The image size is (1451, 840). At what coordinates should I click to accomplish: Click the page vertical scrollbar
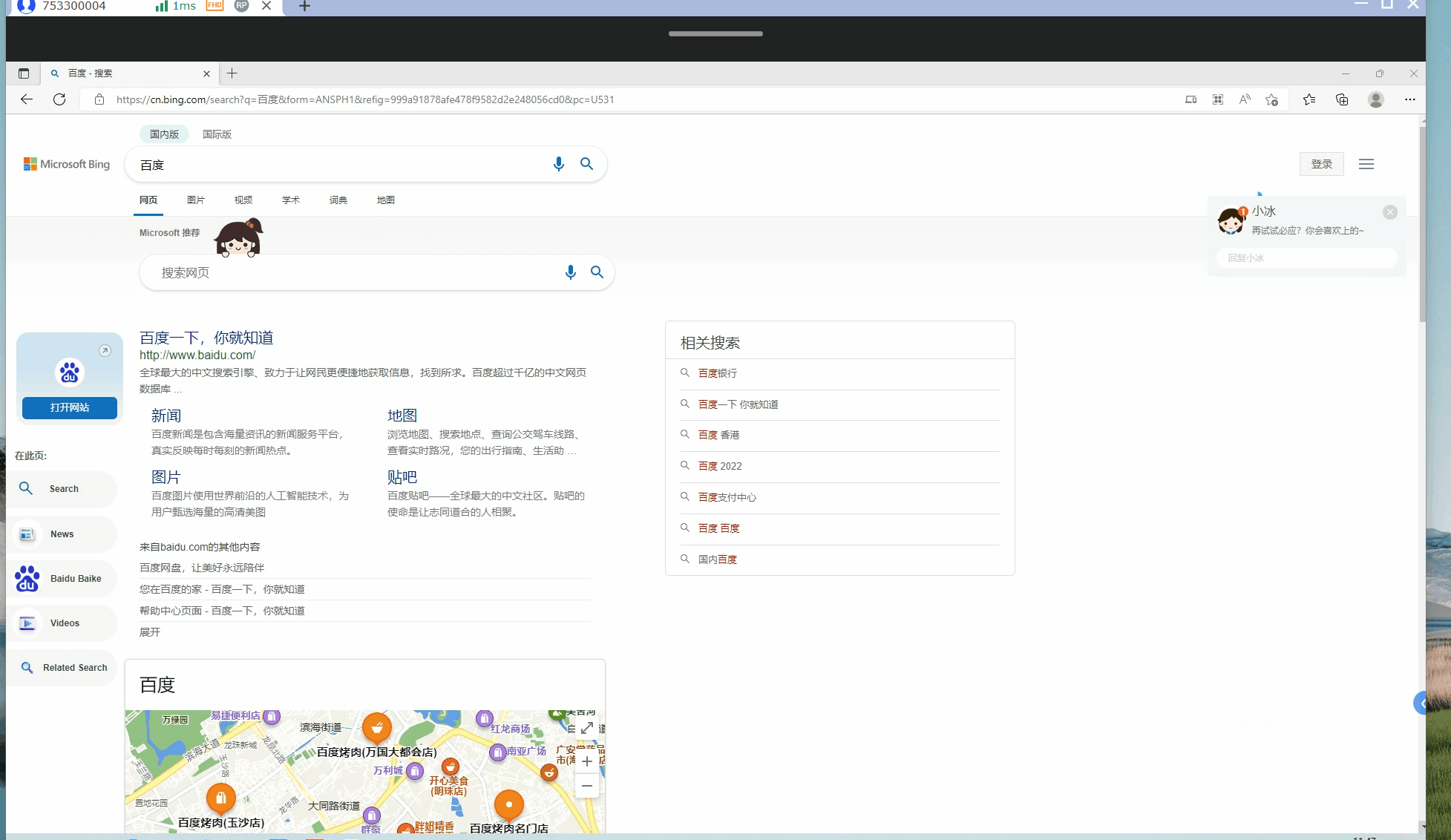pyautogui.click(x=1422, y=223)
